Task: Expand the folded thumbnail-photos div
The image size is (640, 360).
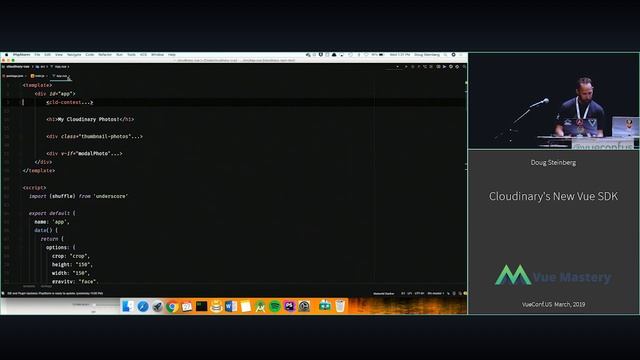Action: coord(95,137)
